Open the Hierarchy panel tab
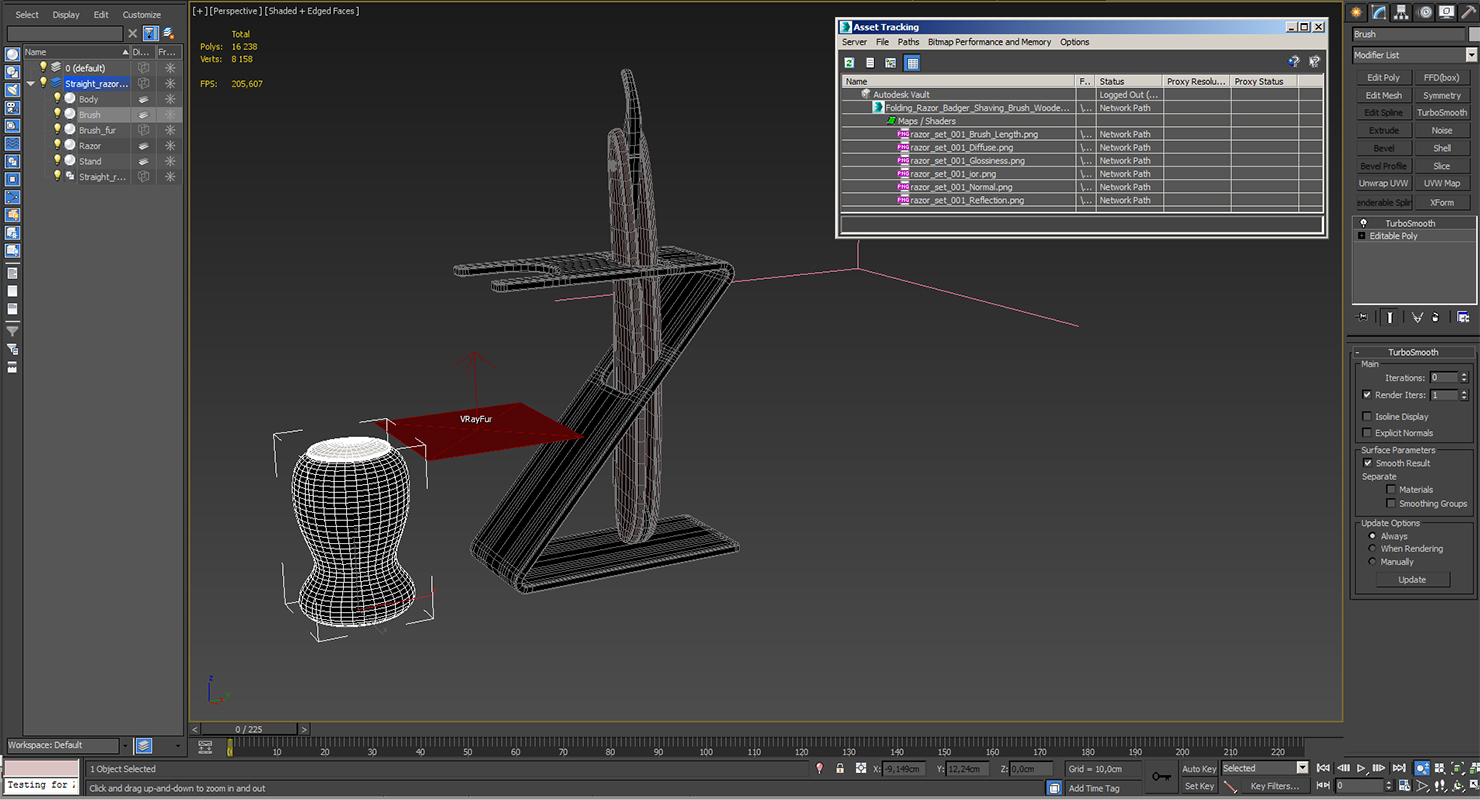Screen dimensions: 1480x800 pyautogui.click(x=1402, y=12)
